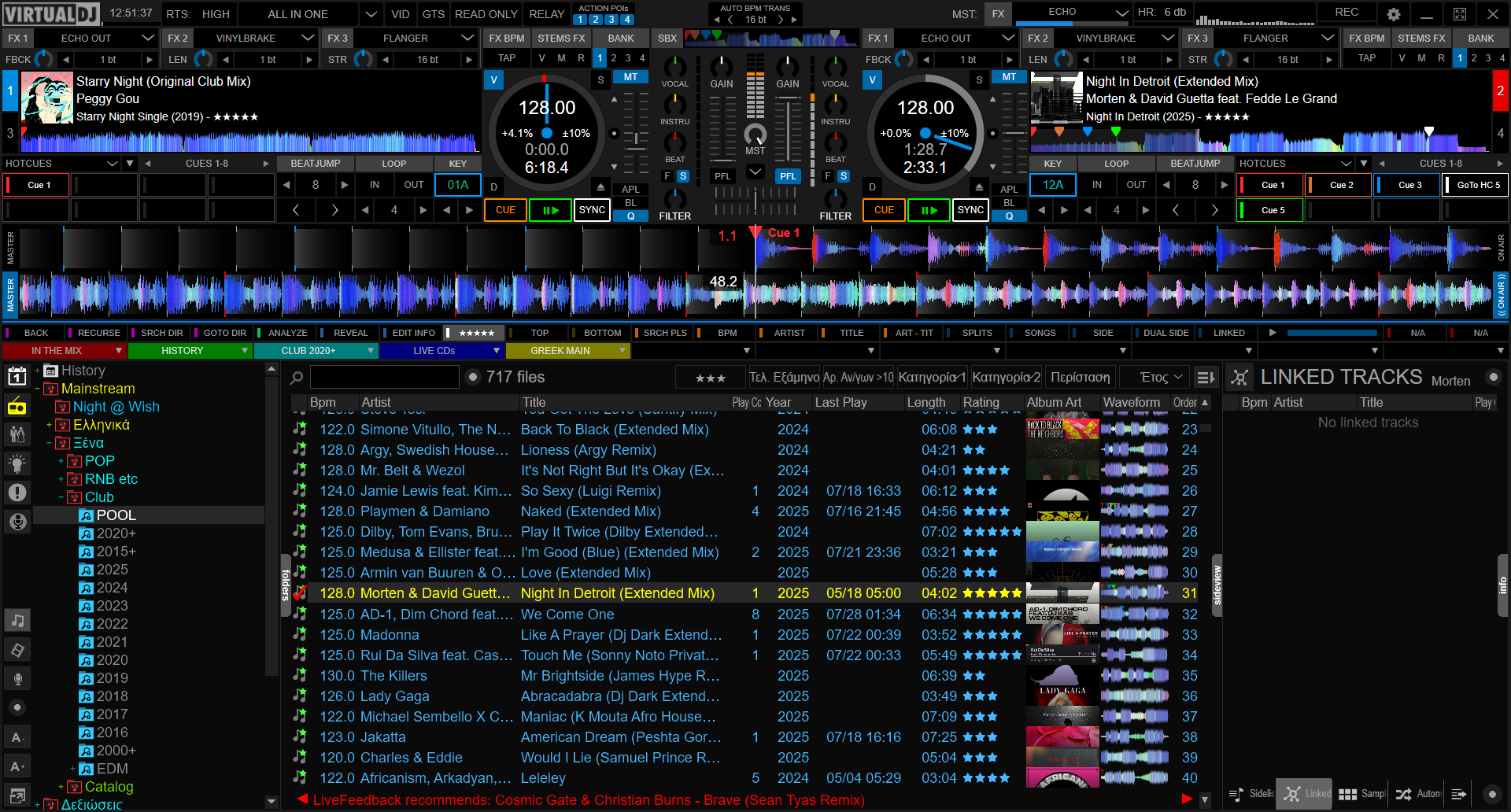
Task: Click the video filter film icon
Action: (17, 650)
